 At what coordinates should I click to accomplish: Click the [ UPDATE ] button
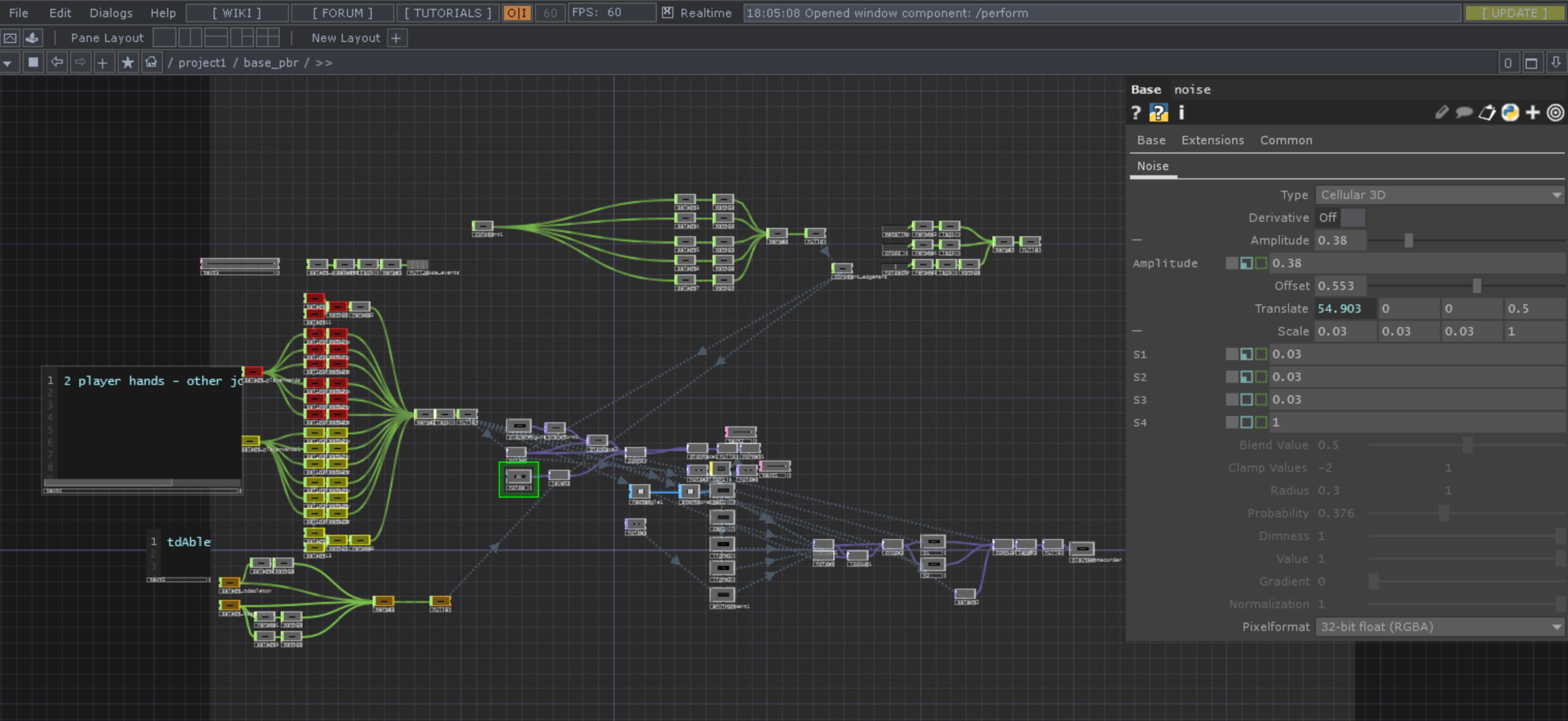[x=1514, y=13]
